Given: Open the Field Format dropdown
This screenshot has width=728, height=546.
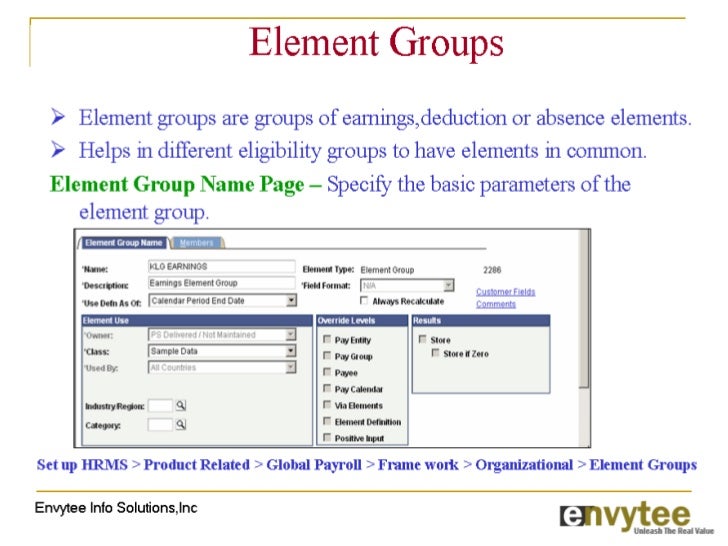Looking at the screenshot, I should pyautogui.click(x=448, y=285).
